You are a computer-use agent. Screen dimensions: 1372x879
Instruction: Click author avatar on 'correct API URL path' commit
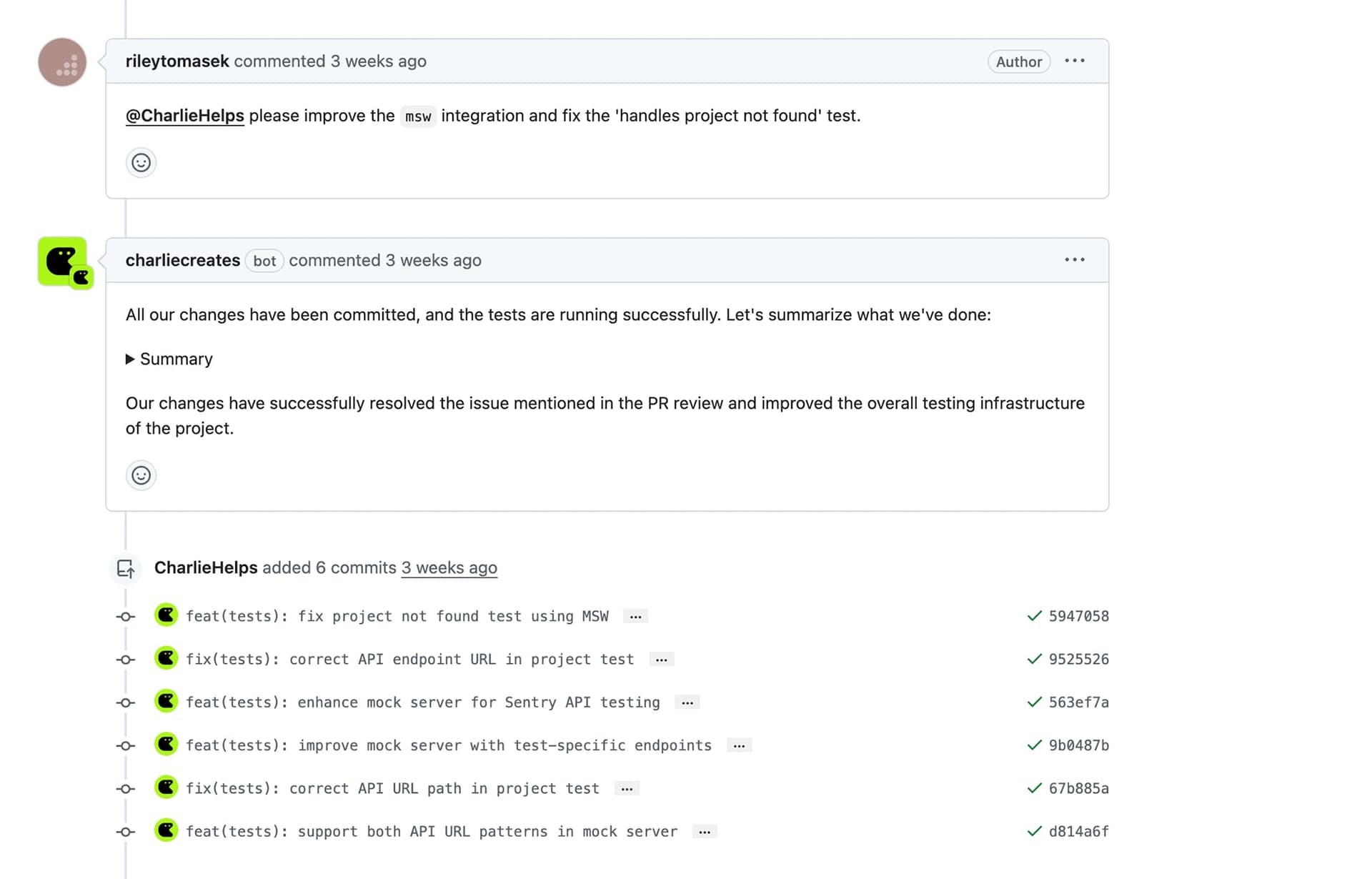coord(166,788)
